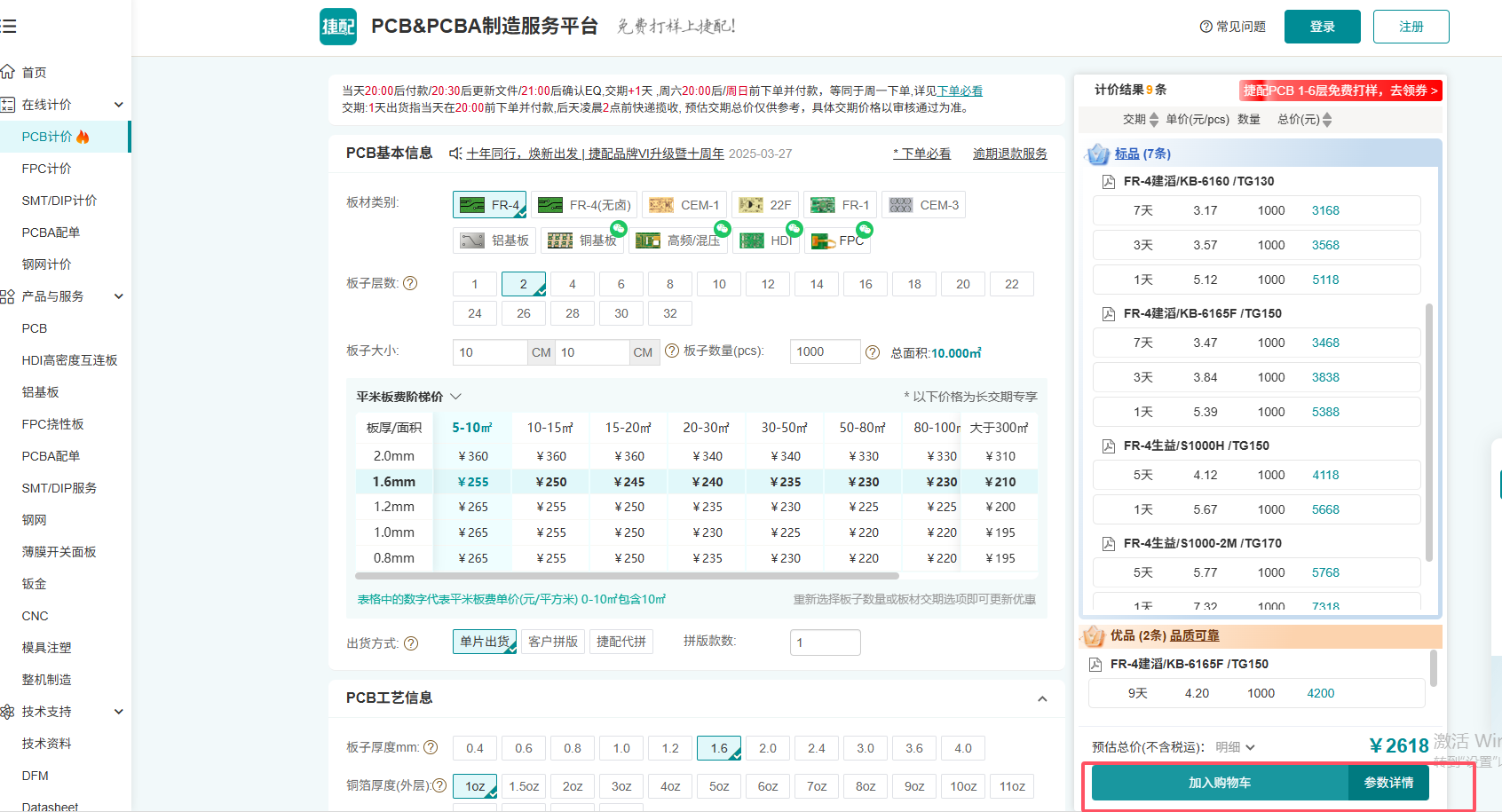Click the 加入购物车 button

tap(1220, 783)
